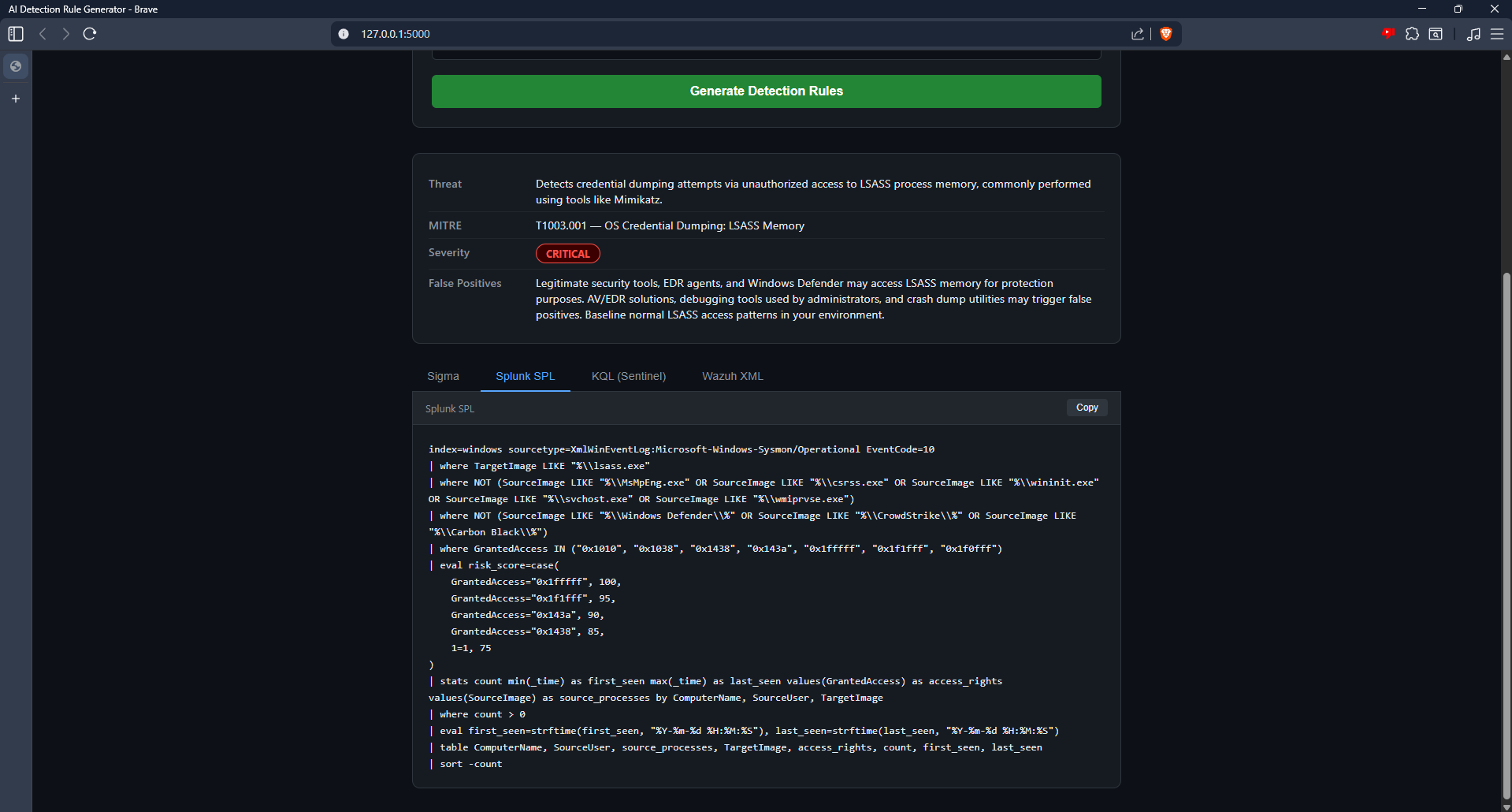Go back to the previous page

click(x=43, y=34)
